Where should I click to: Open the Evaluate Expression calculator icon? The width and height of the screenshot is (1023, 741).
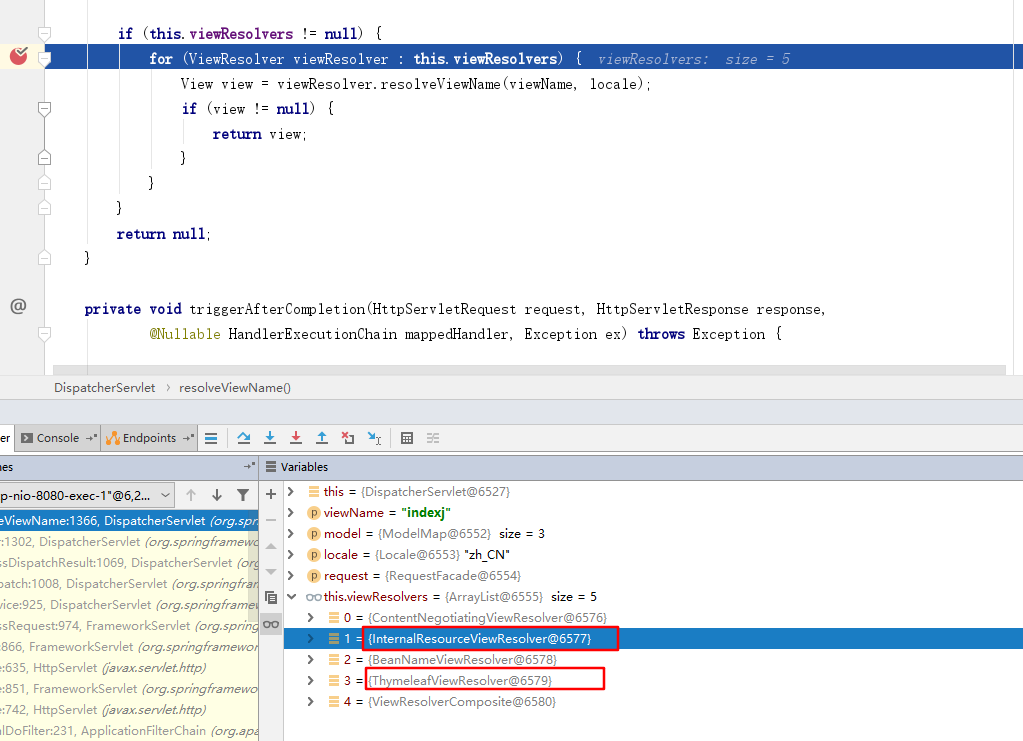pos(407,438)
